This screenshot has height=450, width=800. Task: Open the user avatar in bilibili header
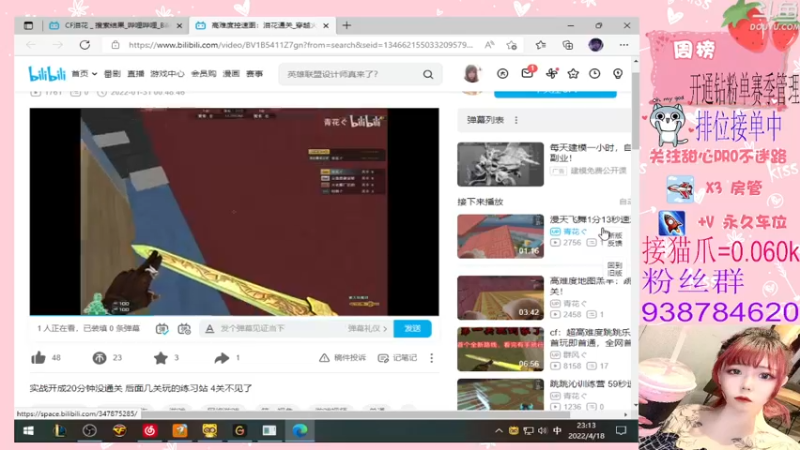click(x=472, y=73)
